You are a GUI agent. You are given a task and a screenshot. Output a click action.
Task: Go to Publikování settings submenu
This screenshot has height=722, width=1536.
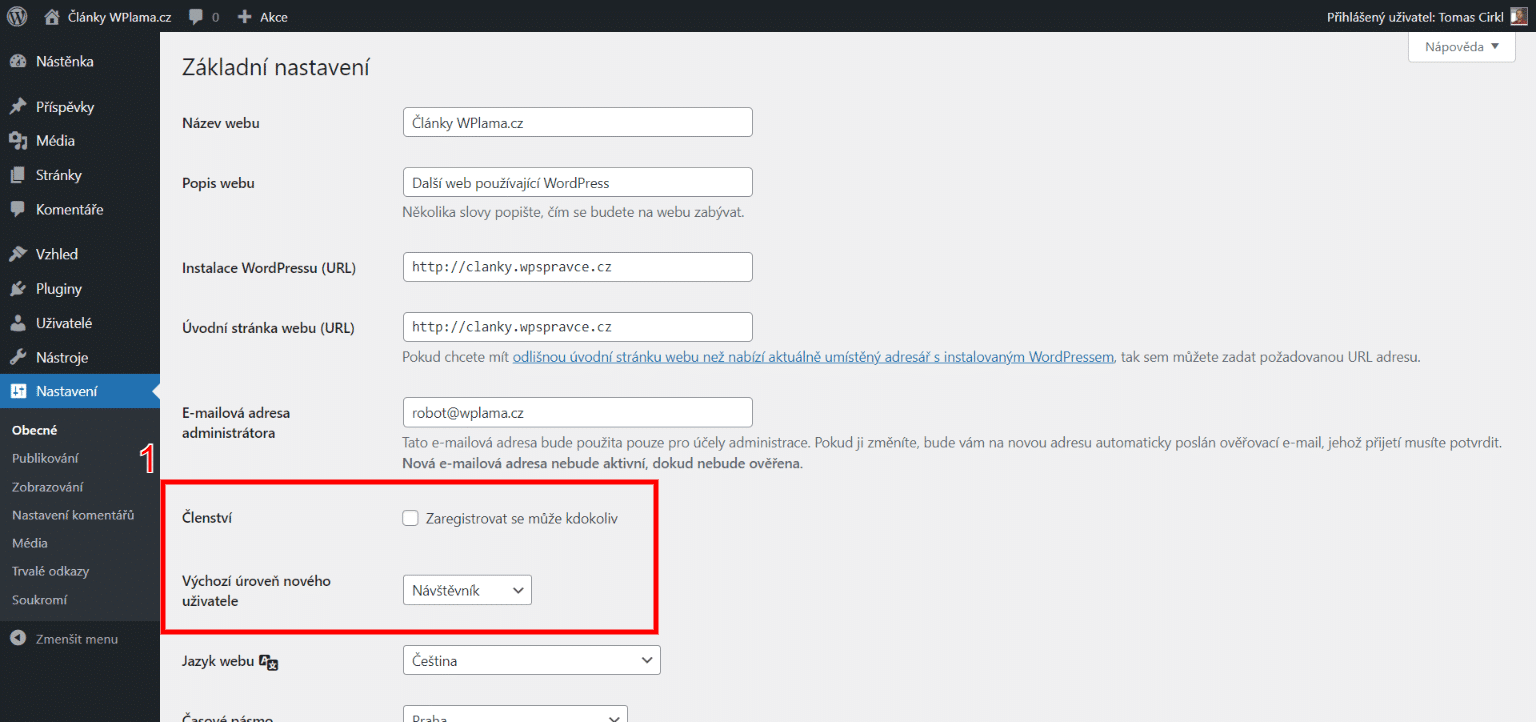45,458
